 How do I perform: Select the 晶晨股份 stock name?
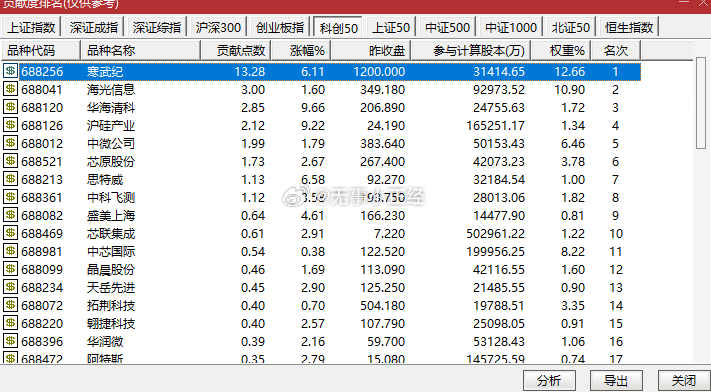[x=111, y=270]
